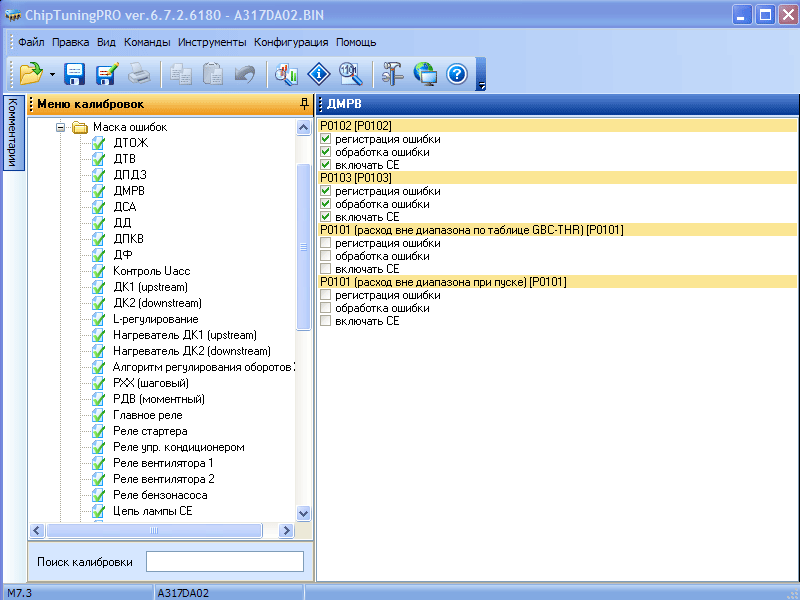Uncheck 'включать CE' under P0103
The image size is (800, 600).
pos(325,216)
